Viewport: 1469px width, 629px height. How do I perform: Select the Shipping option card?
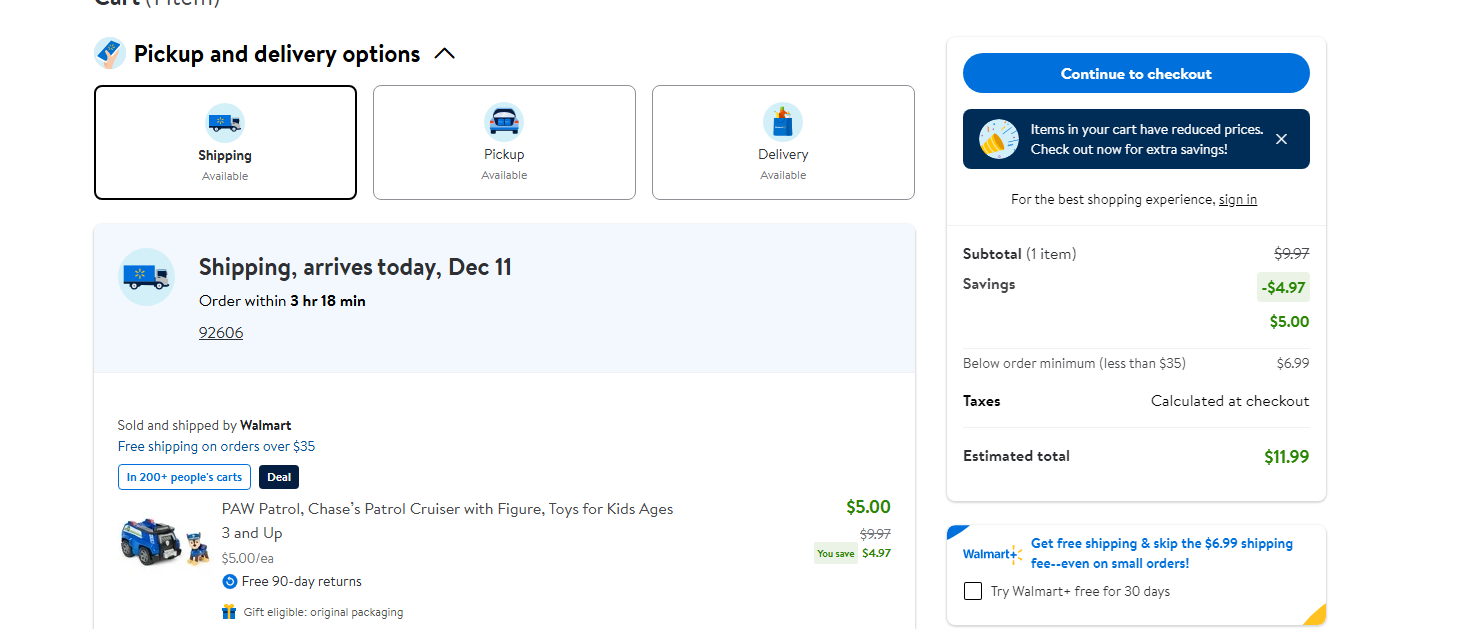point(225,142)
